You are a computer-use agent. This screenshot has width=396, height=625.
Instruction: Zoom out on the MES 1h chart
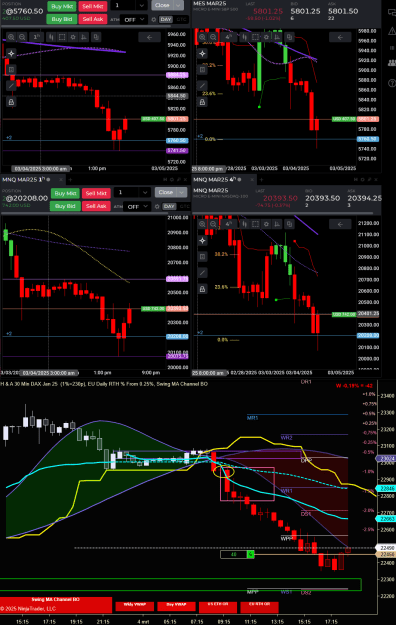[22, 37]
